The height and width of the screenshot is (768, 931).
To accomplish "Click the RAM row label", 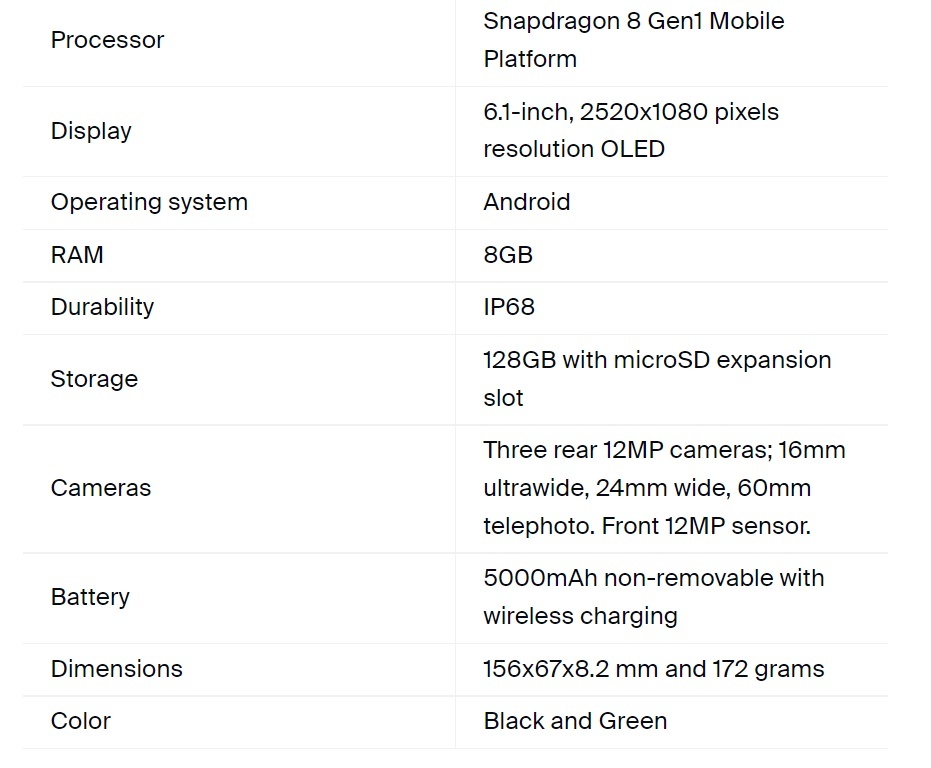I will point(77,255).
